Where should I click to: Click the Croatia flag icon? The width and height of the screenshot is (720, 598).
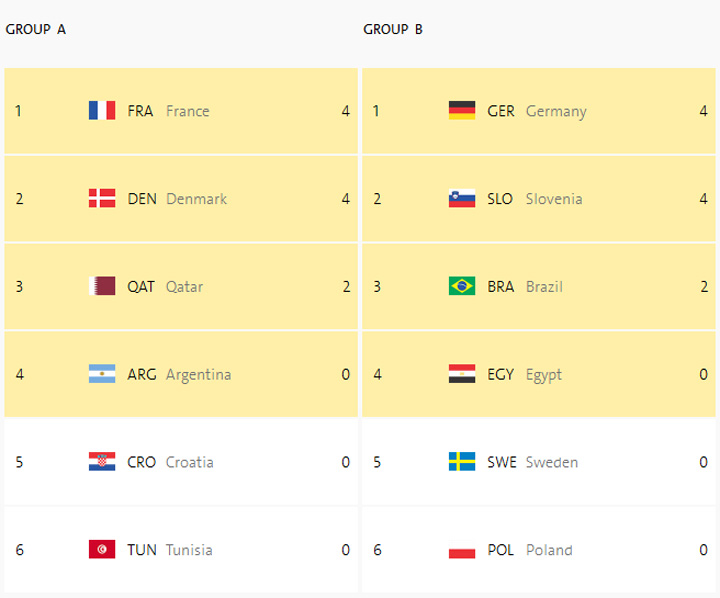click(x=102, y=462)
